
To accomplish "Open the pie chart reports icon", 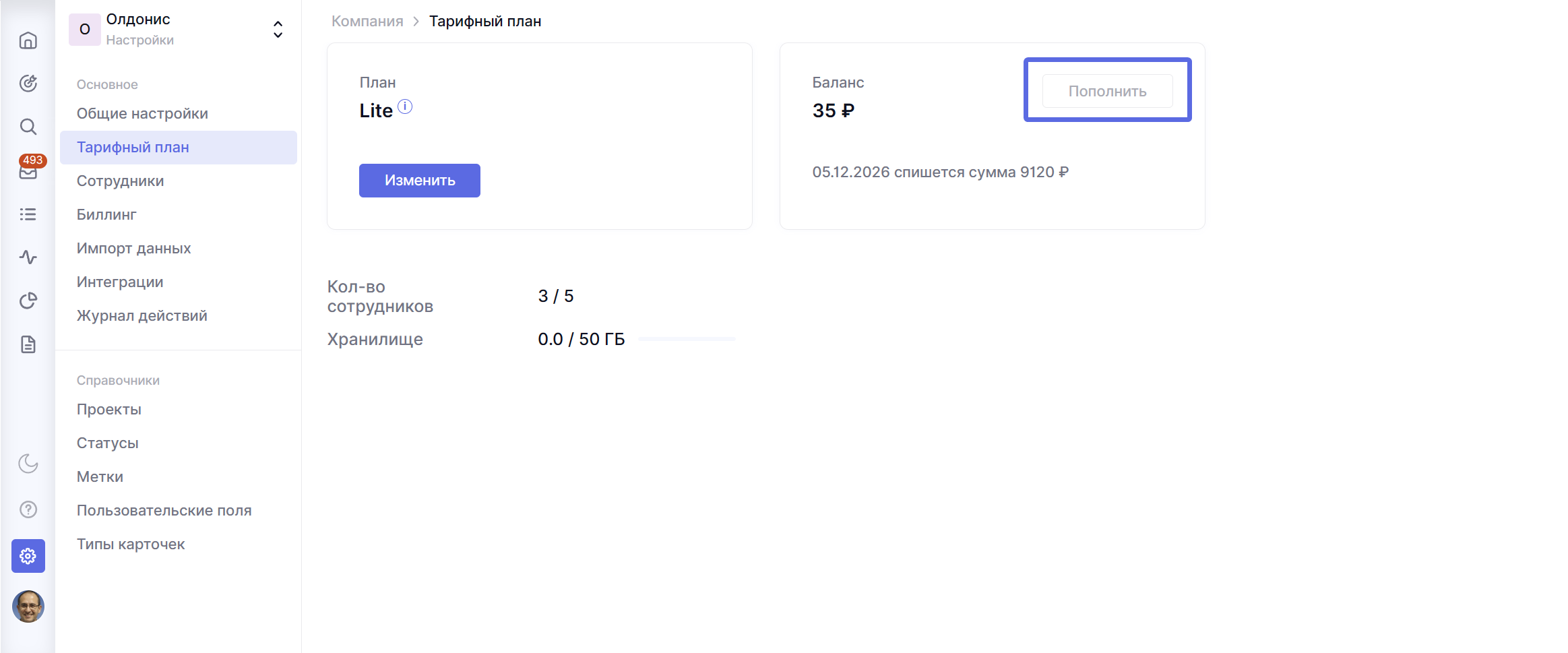I will point(28,301).
